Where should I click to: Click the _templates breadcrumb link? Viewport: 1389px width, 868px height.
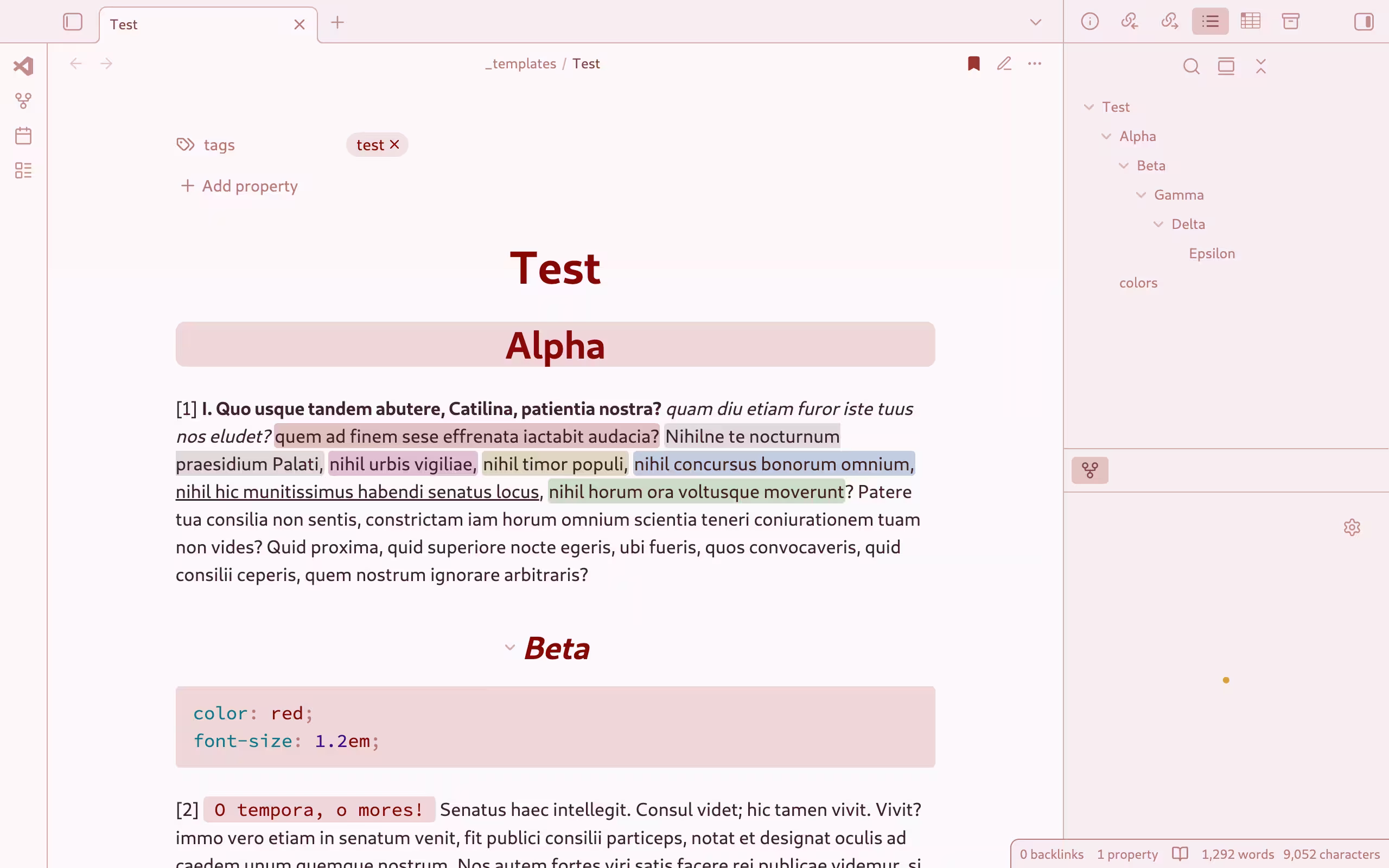coord(520,63)
